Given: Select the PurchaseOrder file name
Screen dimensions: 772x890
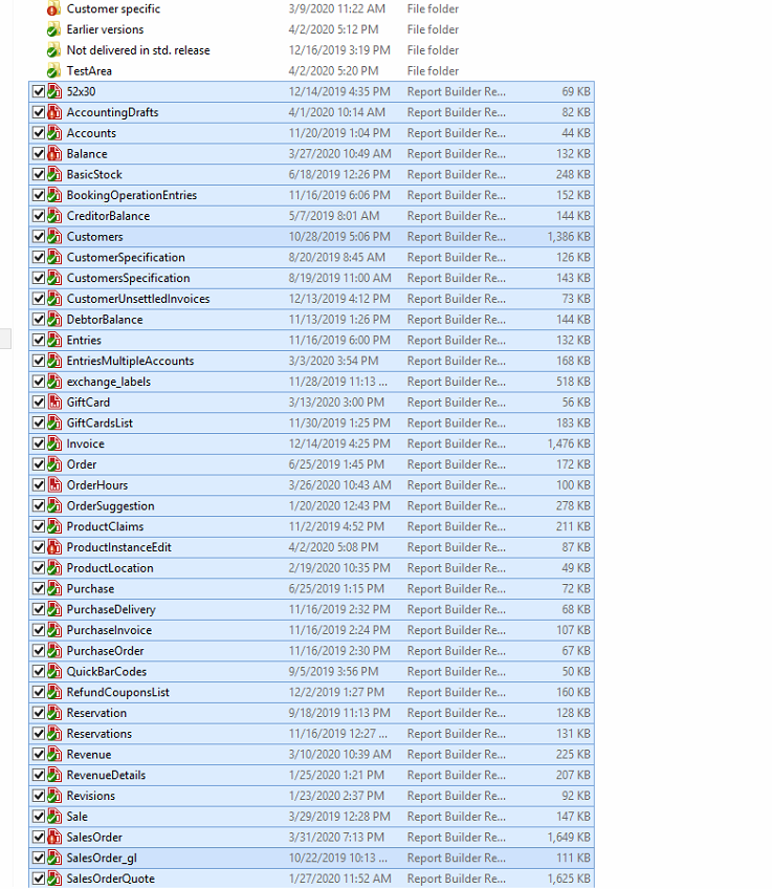Looking at the screenshot, I should coord(105,651).
